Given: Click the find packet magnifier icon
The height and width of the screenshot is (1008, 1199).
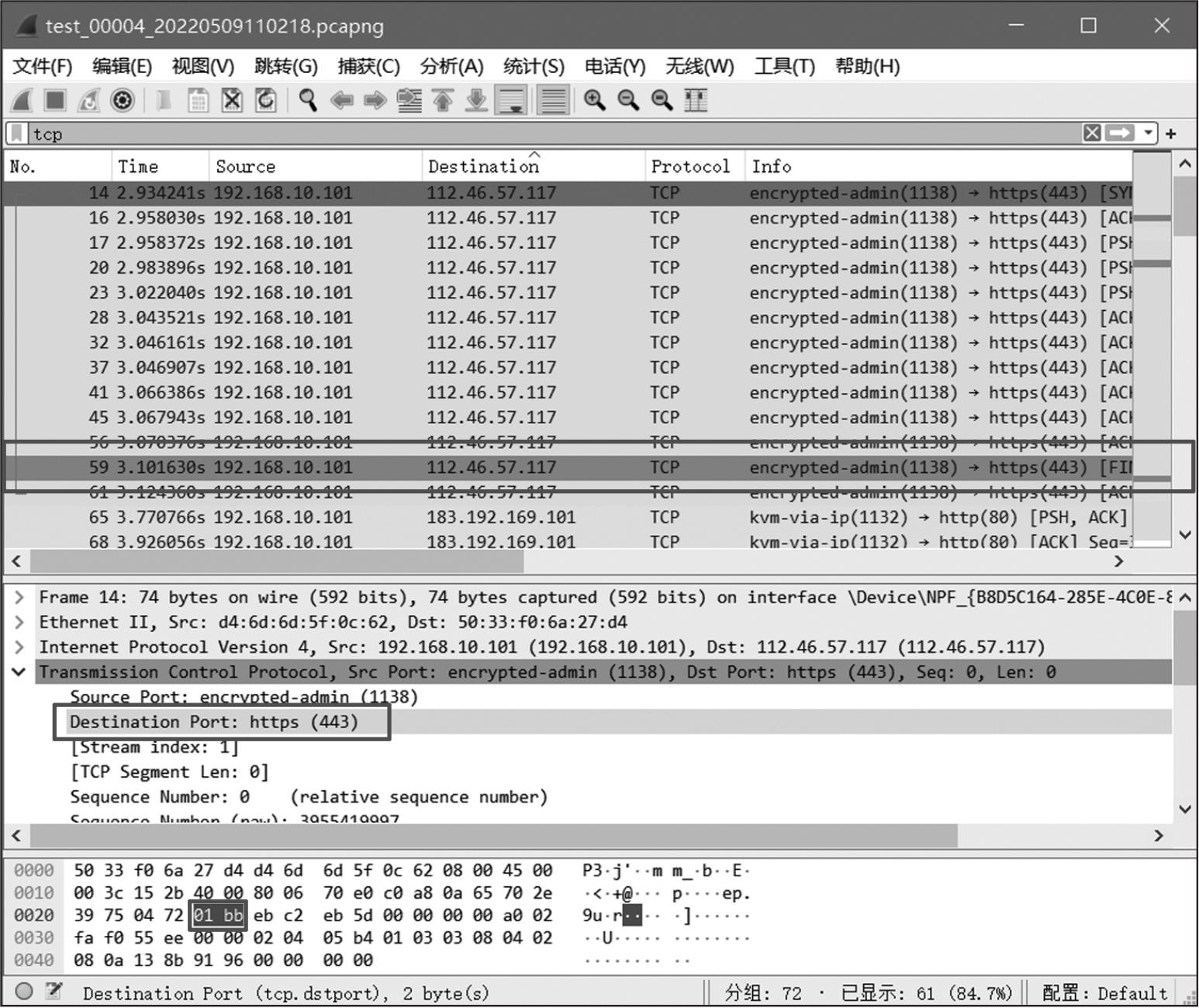Looking at the screenshot, I should (308, 100).
